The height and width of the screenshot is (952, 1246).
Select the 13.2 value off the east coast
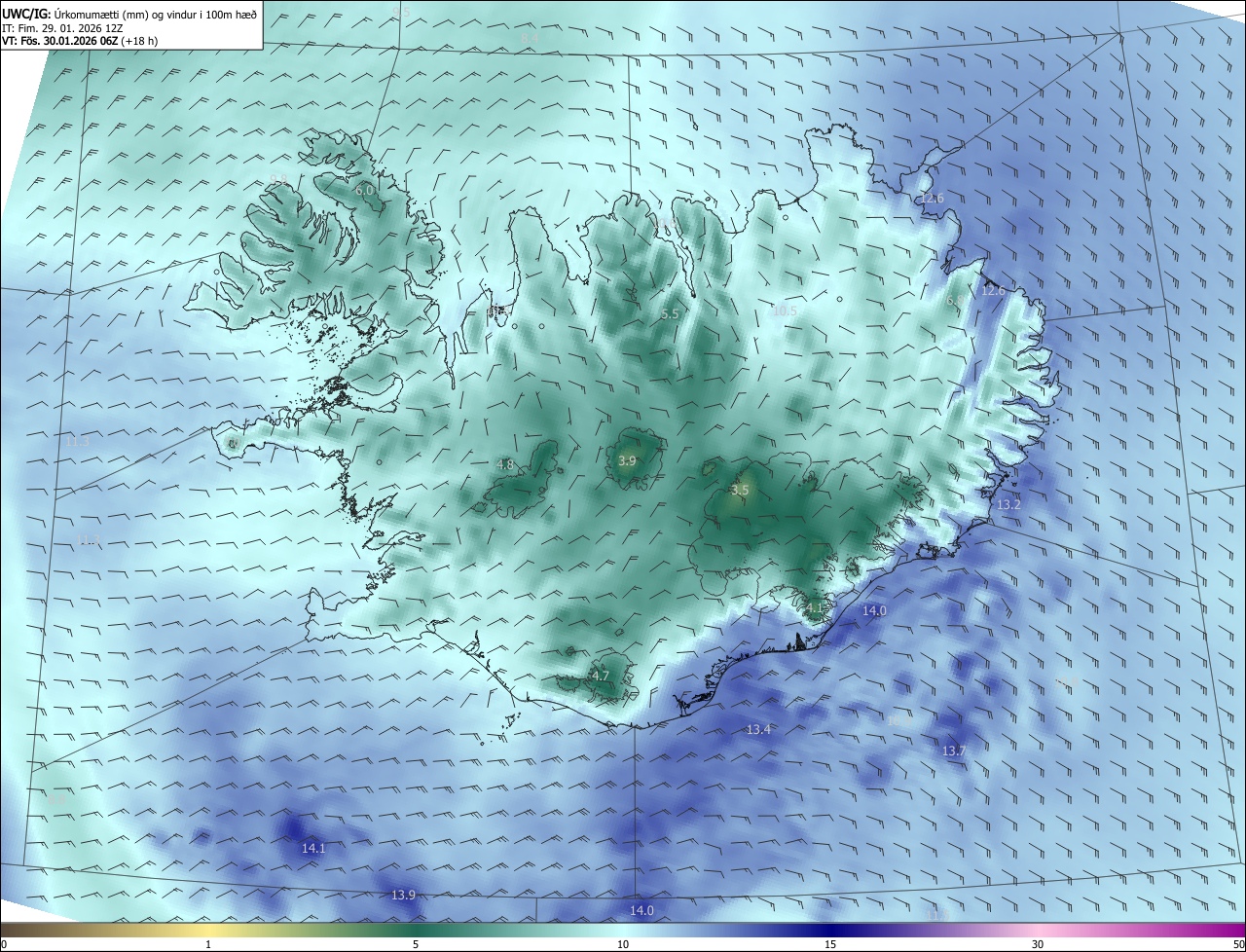(x=1009, y=505)
